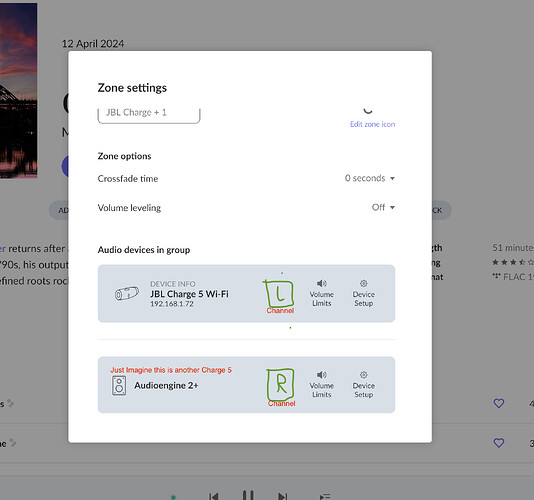Expand the Crossfade time dropdown
Viewport: 534px width, 500px height.
(370, 178)
